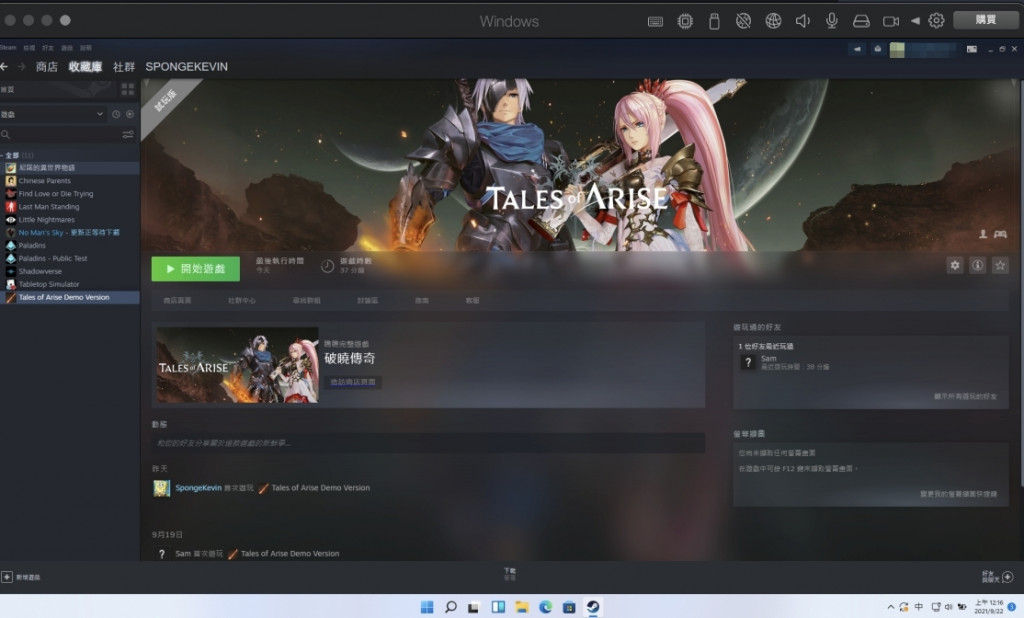Click Steam account avatar in header

point(897,50)
